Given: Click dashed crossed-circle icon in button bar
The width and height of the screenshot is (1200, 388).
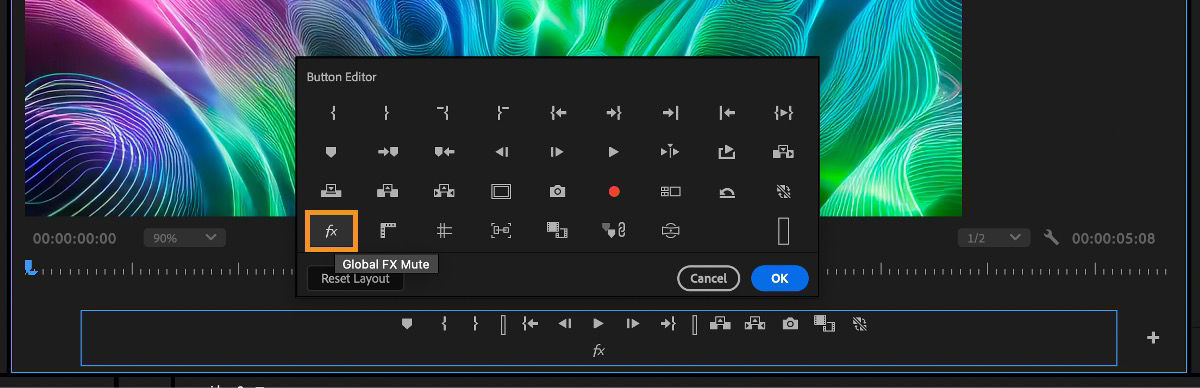Looking at the screenshot, I should click(859, 323).
